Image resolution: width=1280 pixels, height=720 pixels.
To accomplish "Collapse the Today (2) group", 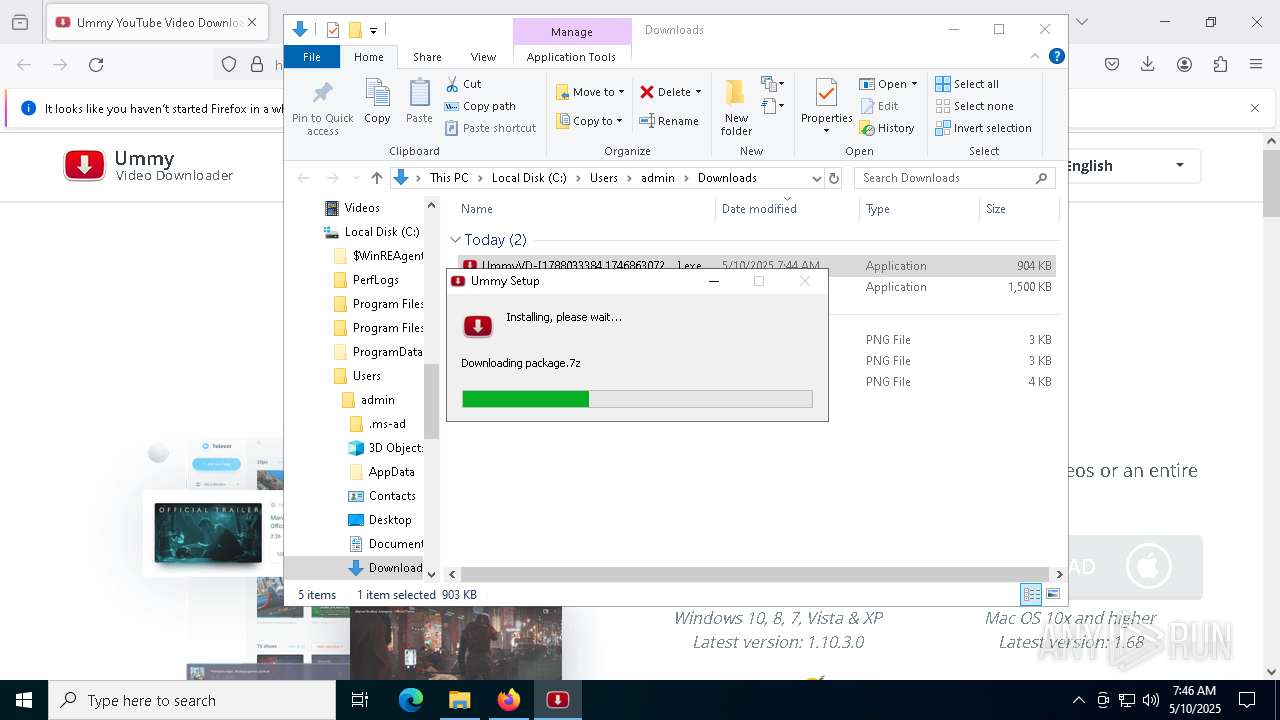I will click(x=455, y=240).
